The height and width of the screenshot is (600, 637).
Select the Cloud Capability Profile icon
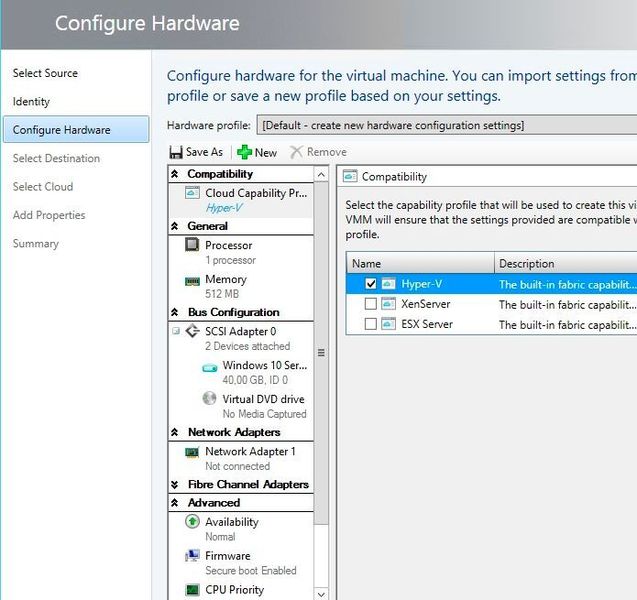coord(192,193)
